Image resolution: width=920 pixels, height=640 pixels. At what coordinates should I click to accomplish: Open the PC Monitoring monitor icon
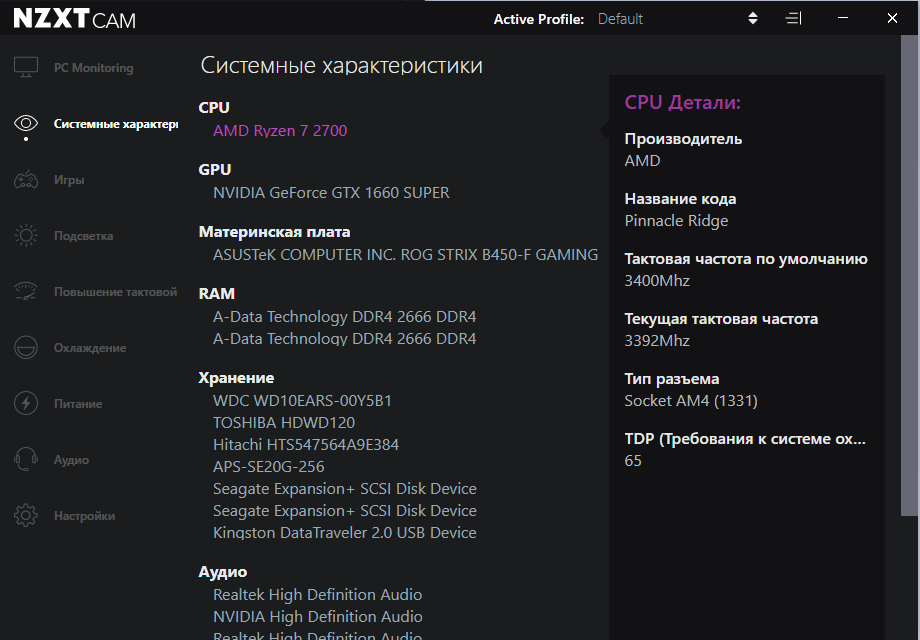(x=26, y=67)
